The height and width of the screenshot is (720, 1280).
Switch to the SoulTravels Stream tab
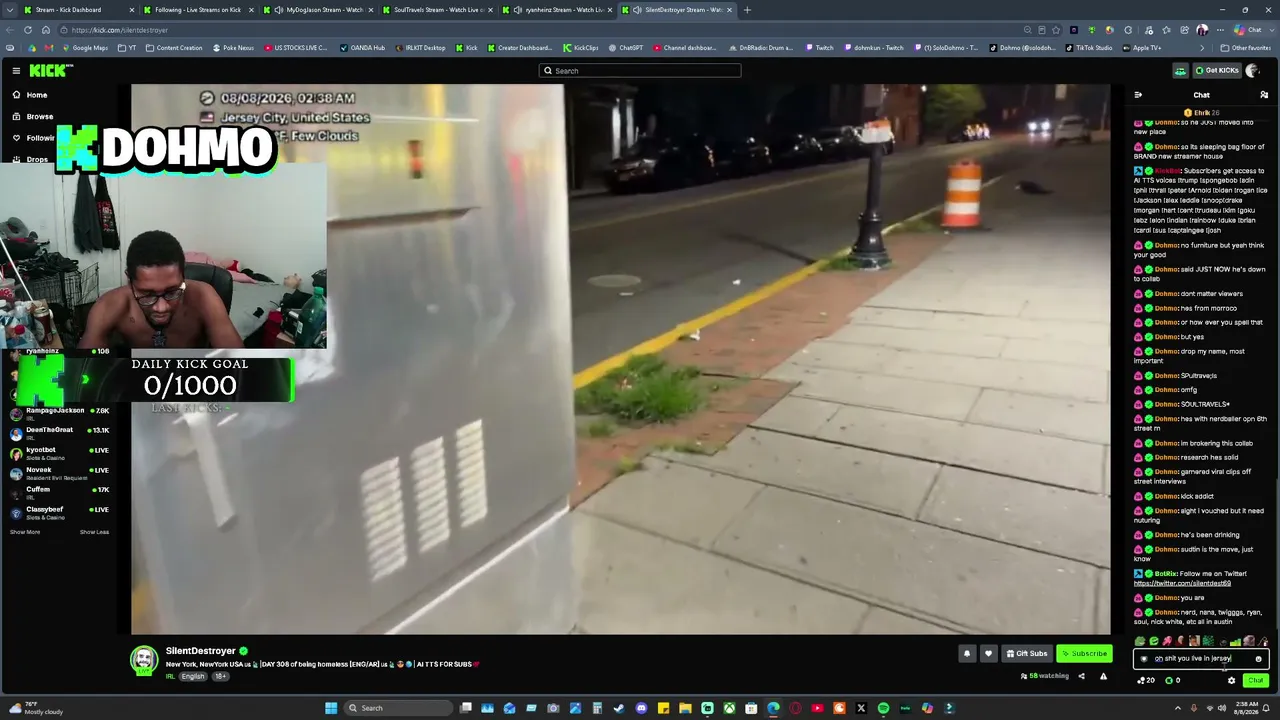click(x=437, y=10)
